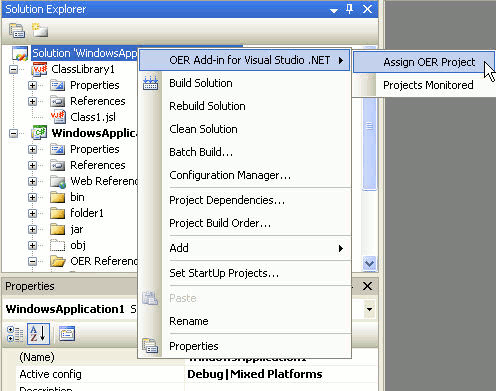
Task: Toggle Categorized view in Properties panel
Action: pyautogui.click(x=15, y=334)
